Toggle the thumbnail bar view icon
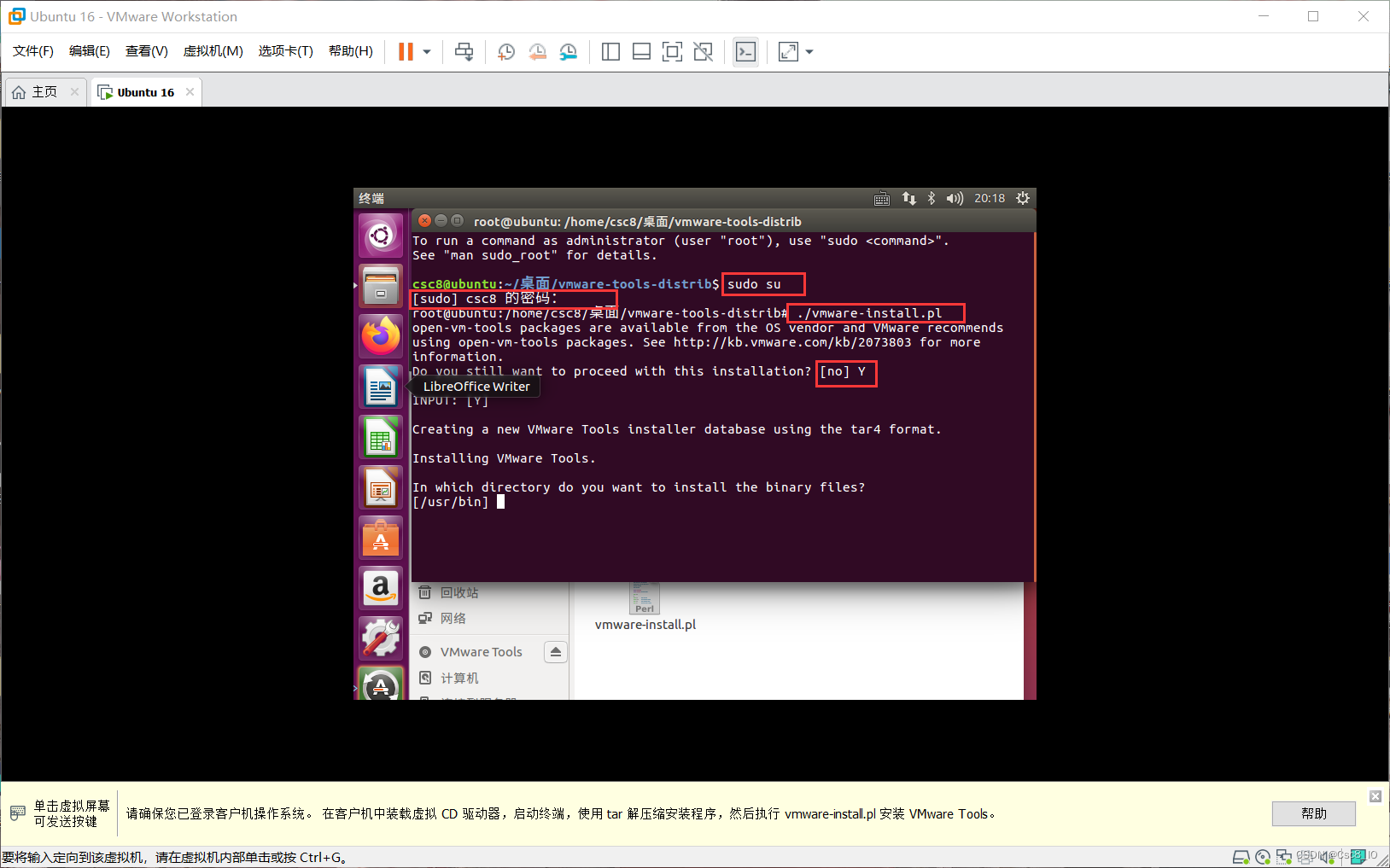The image size is (1390, 868). pos(641,52)
